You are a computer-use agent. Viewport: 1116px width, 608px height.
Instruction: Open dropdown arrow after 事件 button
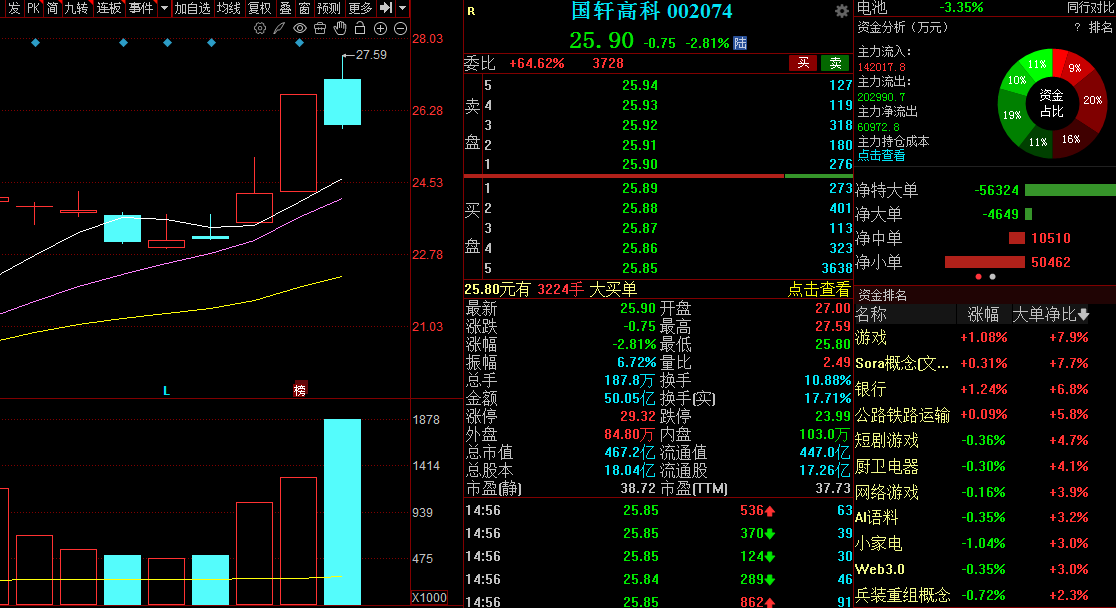[x=164, y=8]
